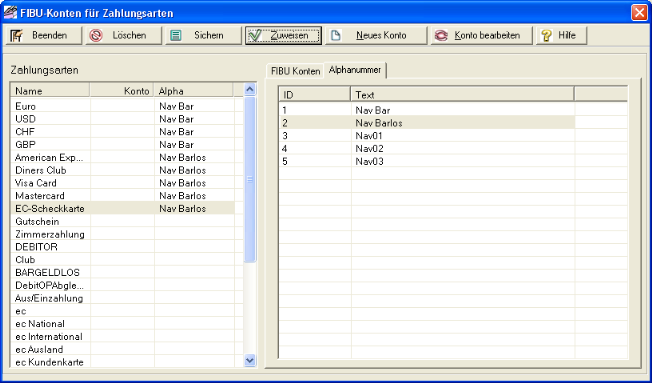Select the Alphanummer tab
The width and height of the screenshot is (652, 383).
pyautogui.click(x=355, y=70)
